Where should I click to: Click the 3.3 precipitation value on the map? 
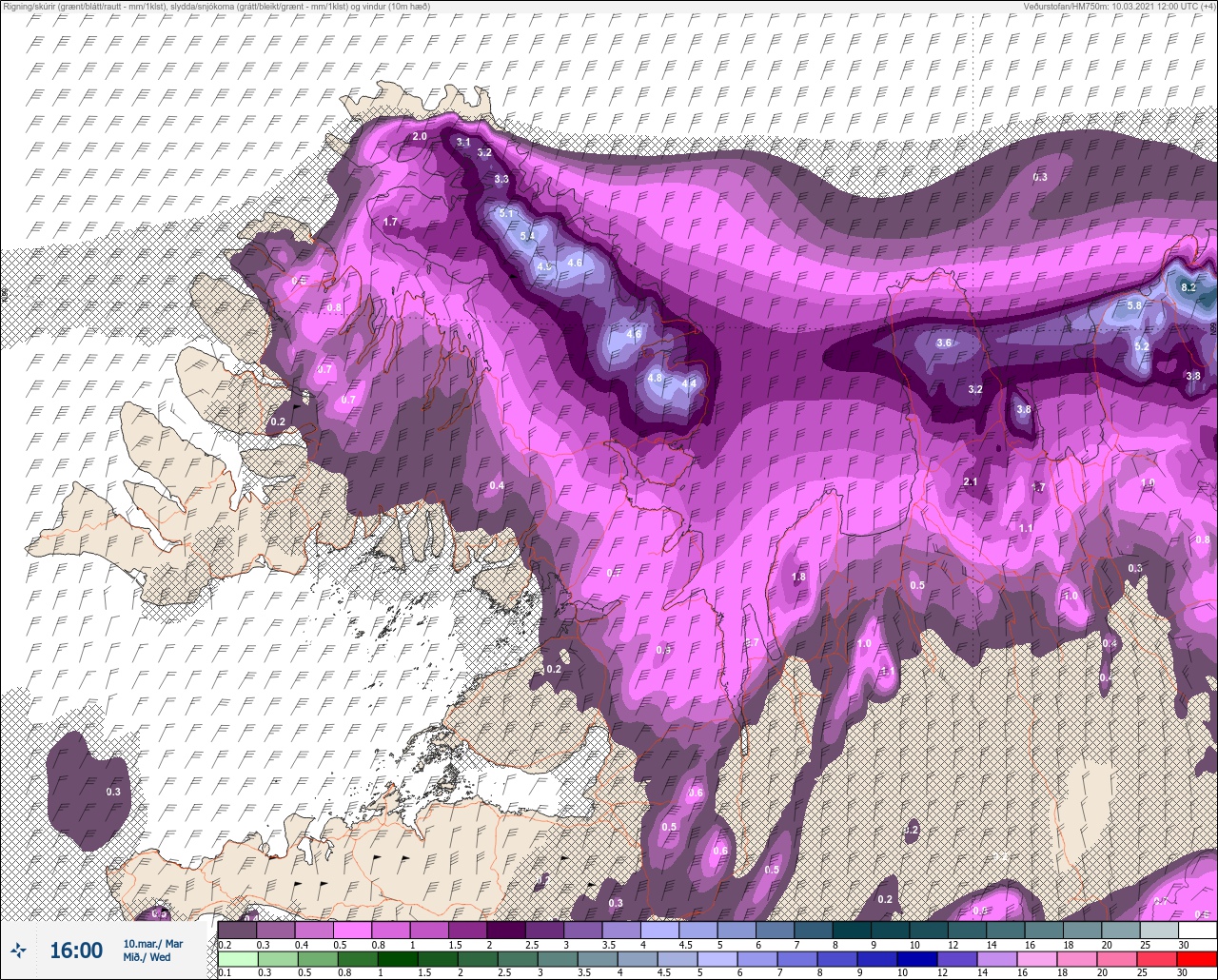(501, 179)
